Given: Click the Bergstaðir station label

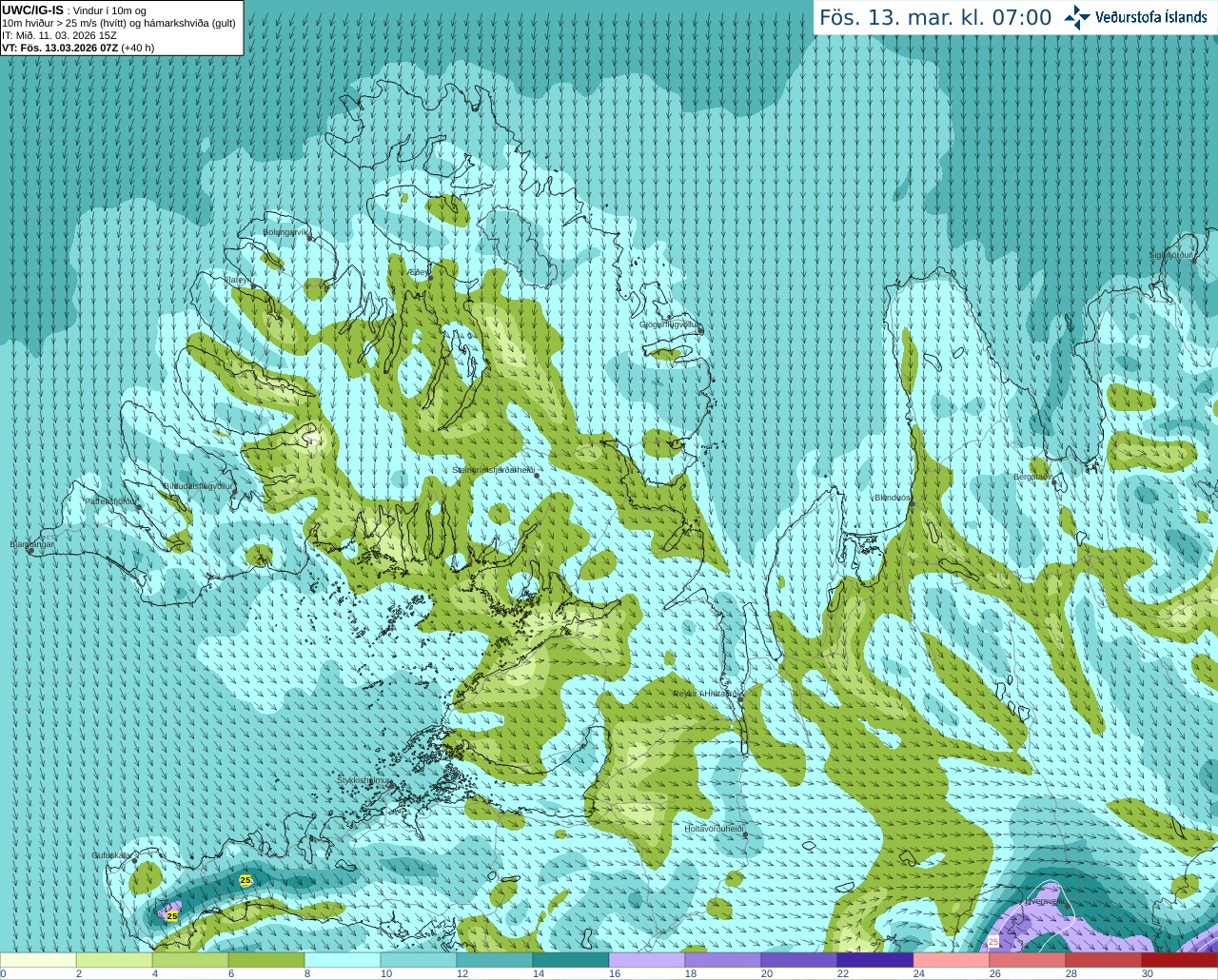Looking at the screenshot, I should [1031, 477].
